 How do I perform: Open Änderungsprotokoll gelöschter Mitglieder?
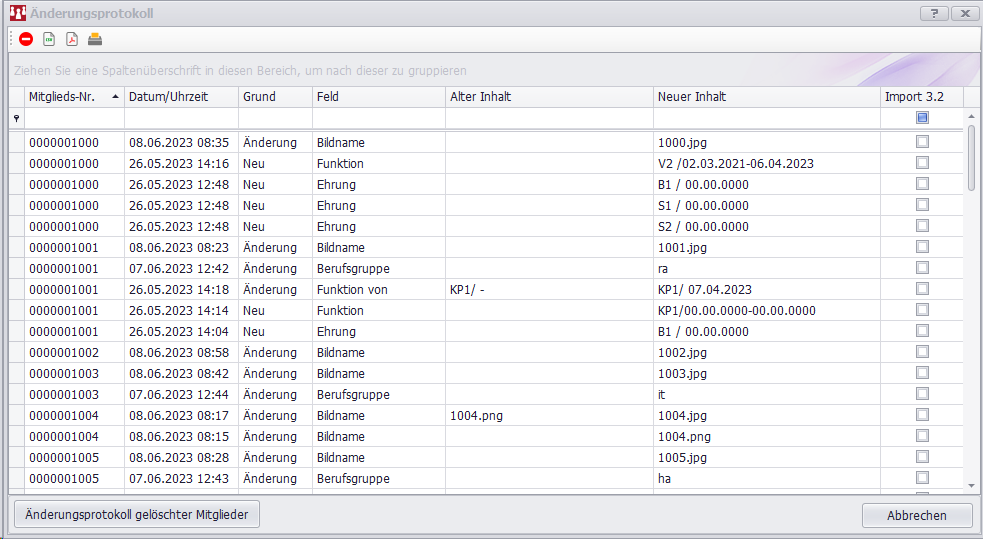coord(137,515)
